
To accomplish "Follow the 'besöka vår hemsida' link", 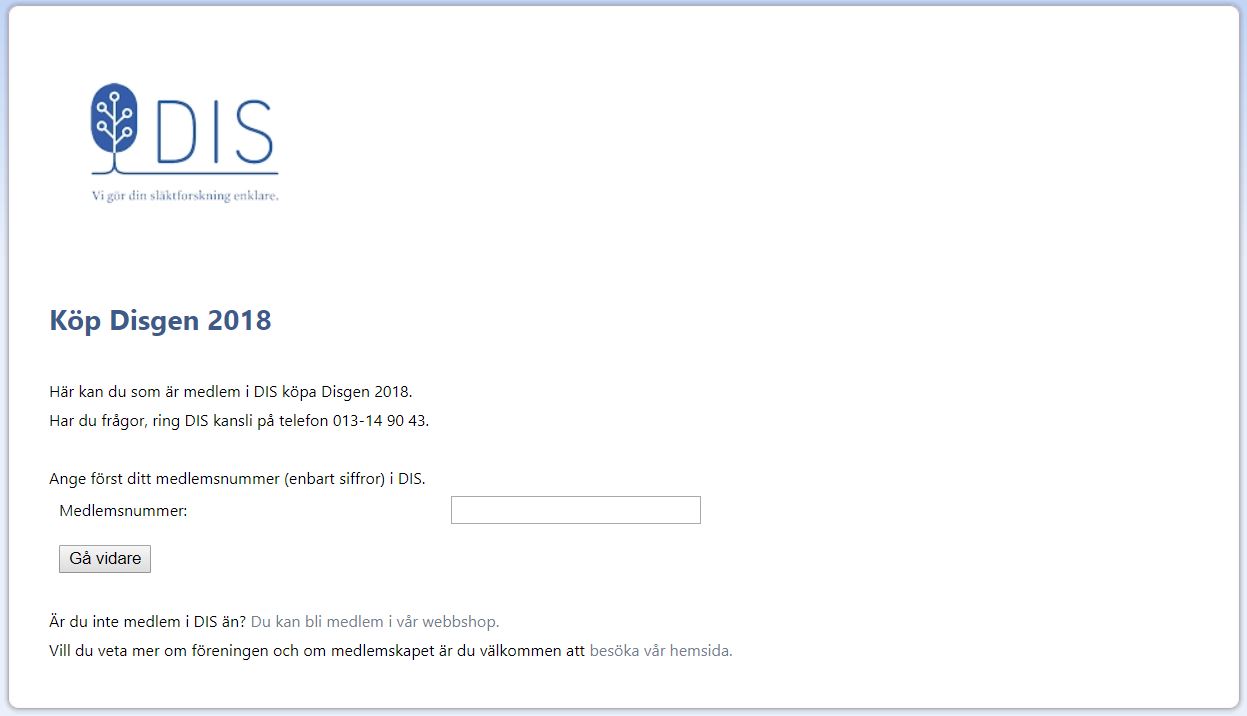I will pos(661,650).
